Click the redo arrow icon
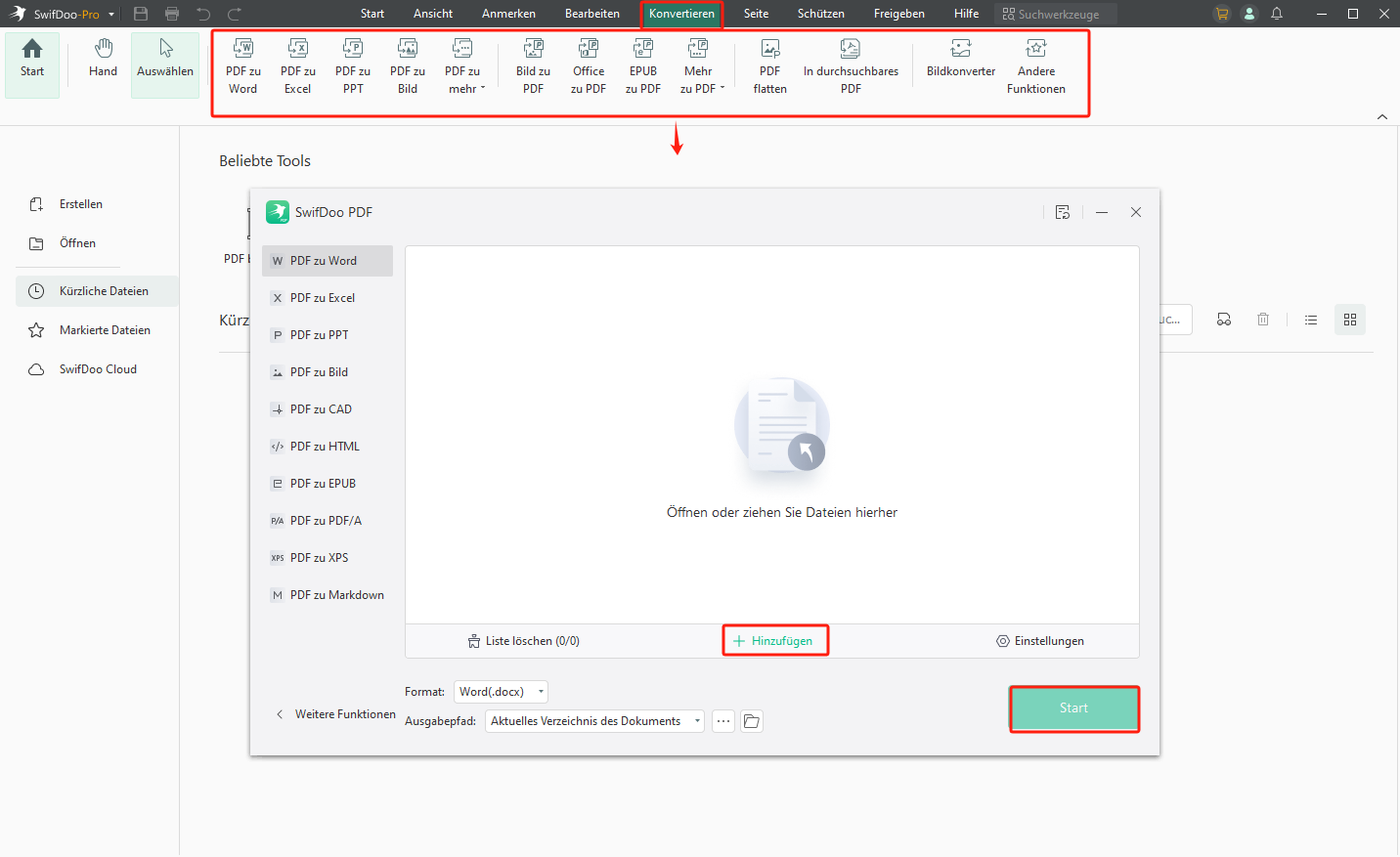This screenshot has height=857, width=1400. (235, 14)
